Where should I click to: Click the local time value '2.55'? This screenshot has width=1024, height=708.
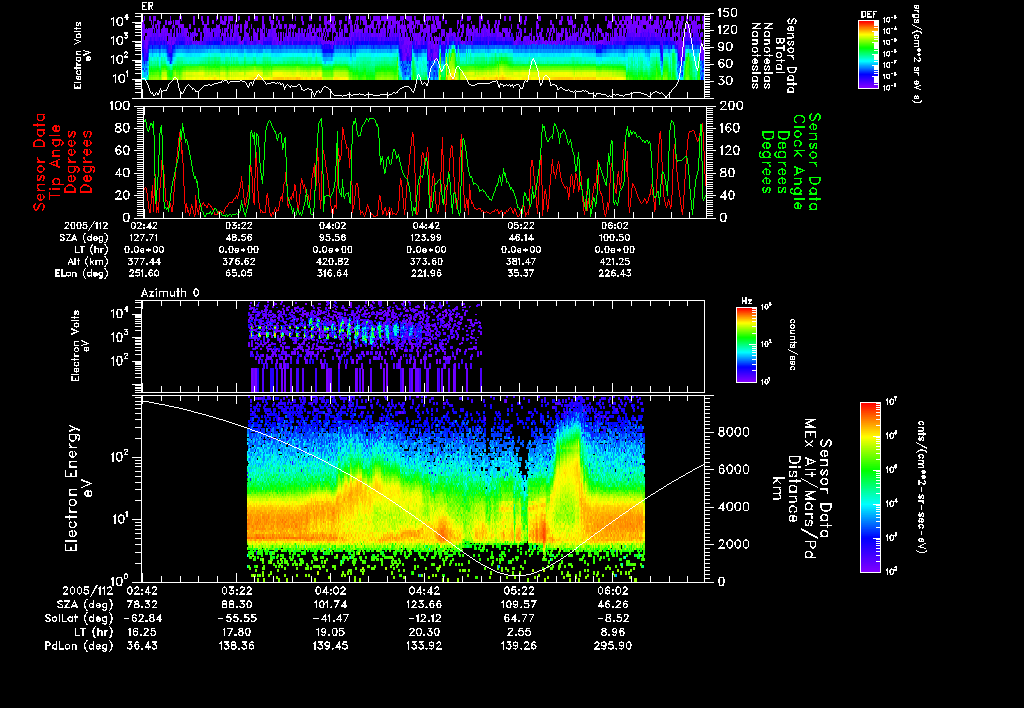coord(519,632)
